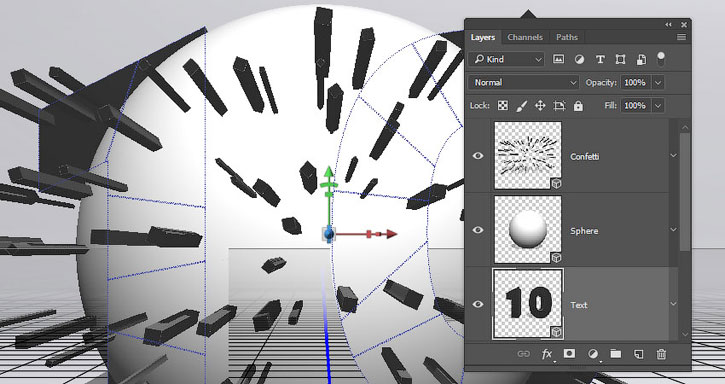Open the Opacity slider dropdown arrow
This screenshot has width=725, height=384.
[x=658, y=83]
